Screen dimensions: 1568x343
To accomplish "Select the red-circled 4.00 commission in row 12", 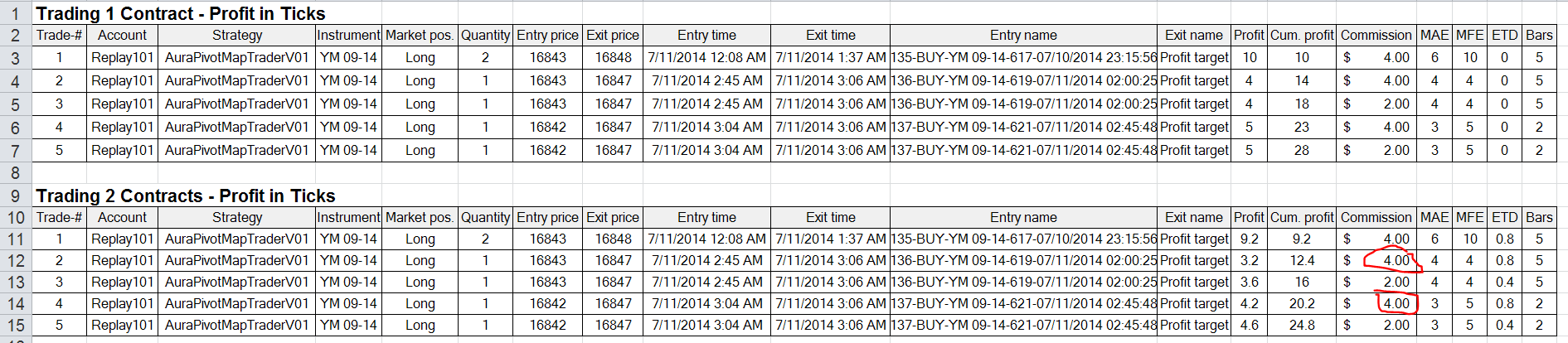I will 1396,260.
